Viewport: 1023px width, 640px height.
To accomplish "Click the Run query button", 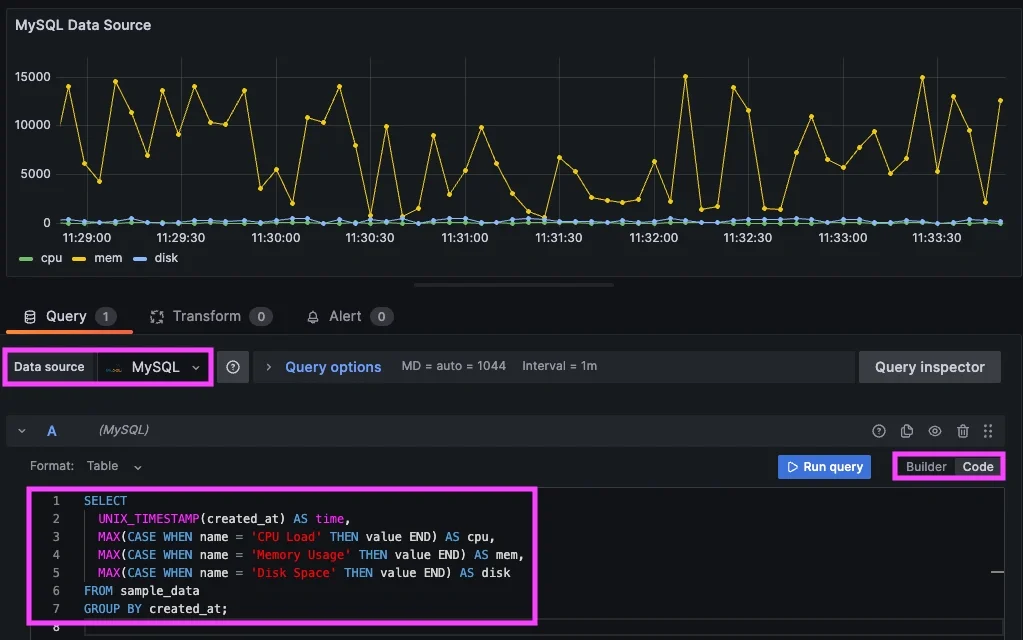I will point(824,466).
